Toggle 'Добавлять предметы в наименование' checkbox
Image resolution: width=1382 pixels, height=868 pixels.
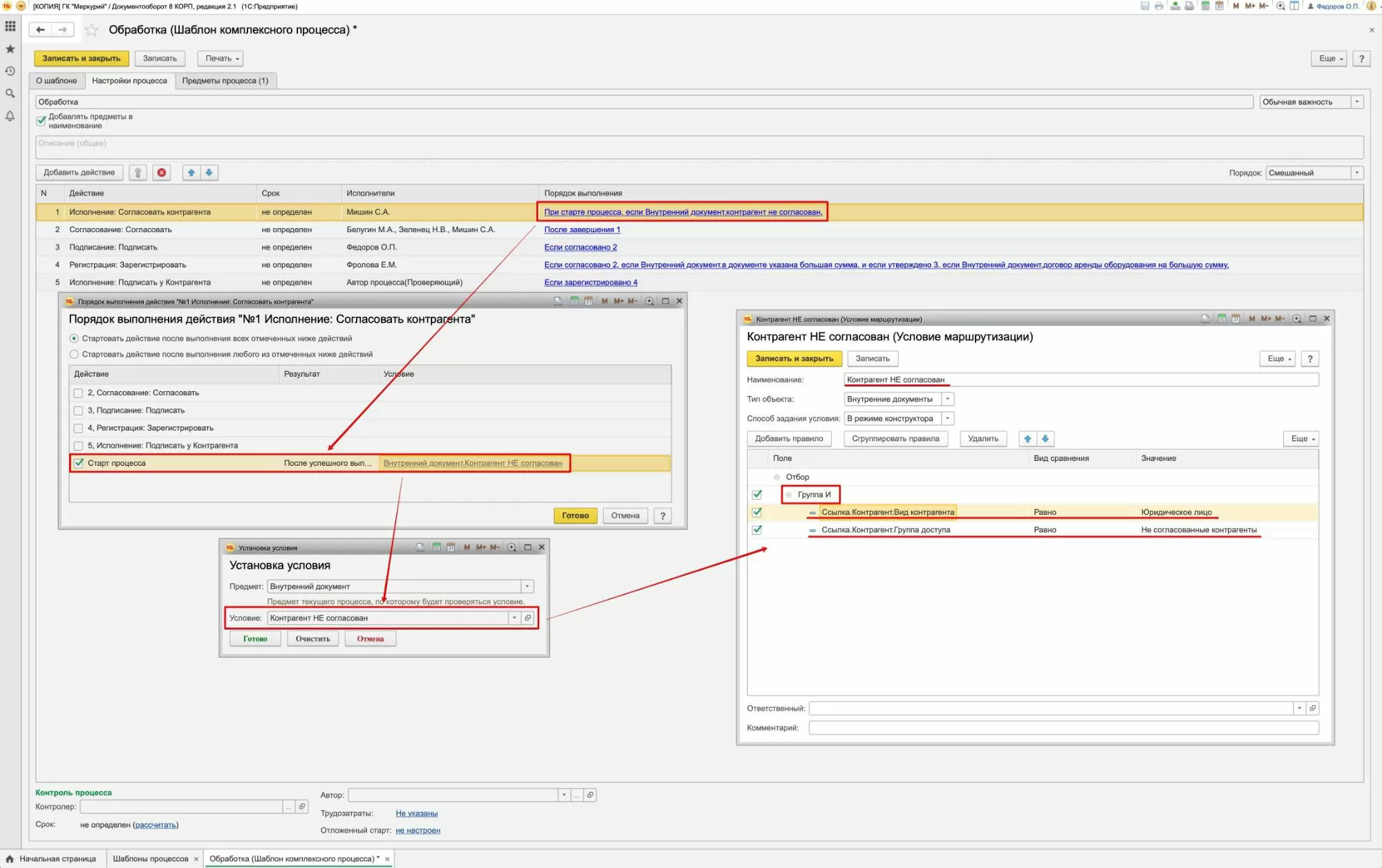point(41,120)
